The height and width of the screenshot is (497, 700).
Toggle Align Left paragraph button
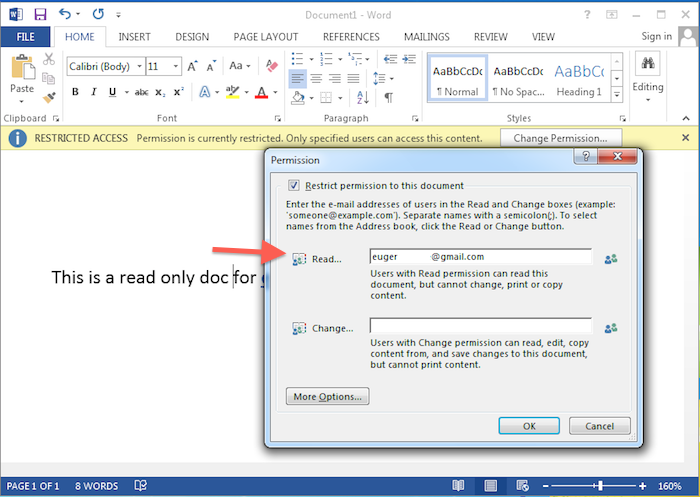point(297,79)
